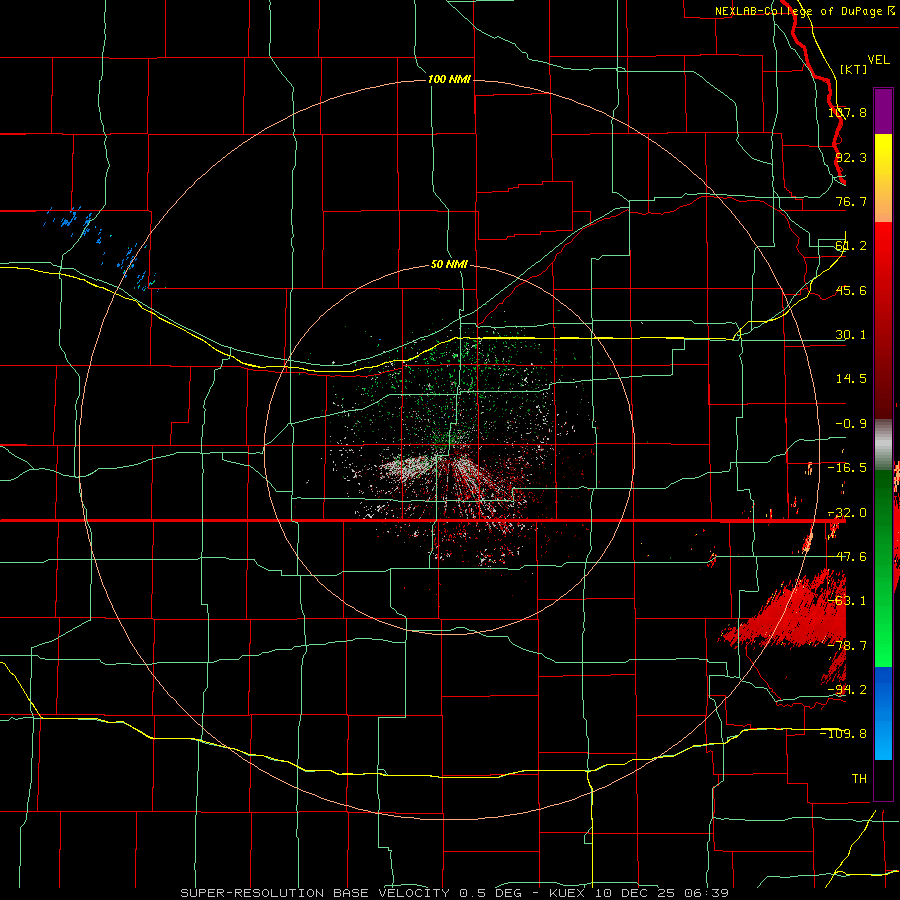Select the -0.9 velocity scale value
This screenshot has width=900, height=900.
tap(851, 424)
